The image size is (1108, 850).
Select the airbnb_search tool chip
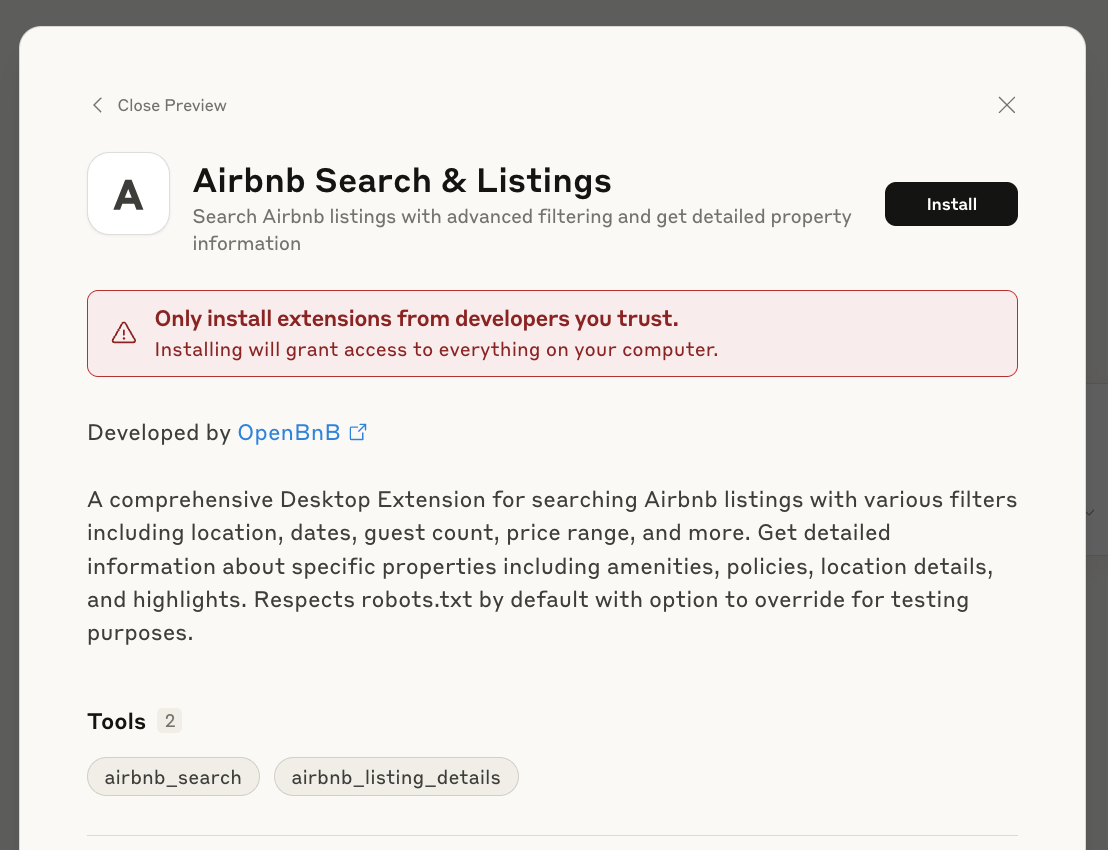[173, 777]
